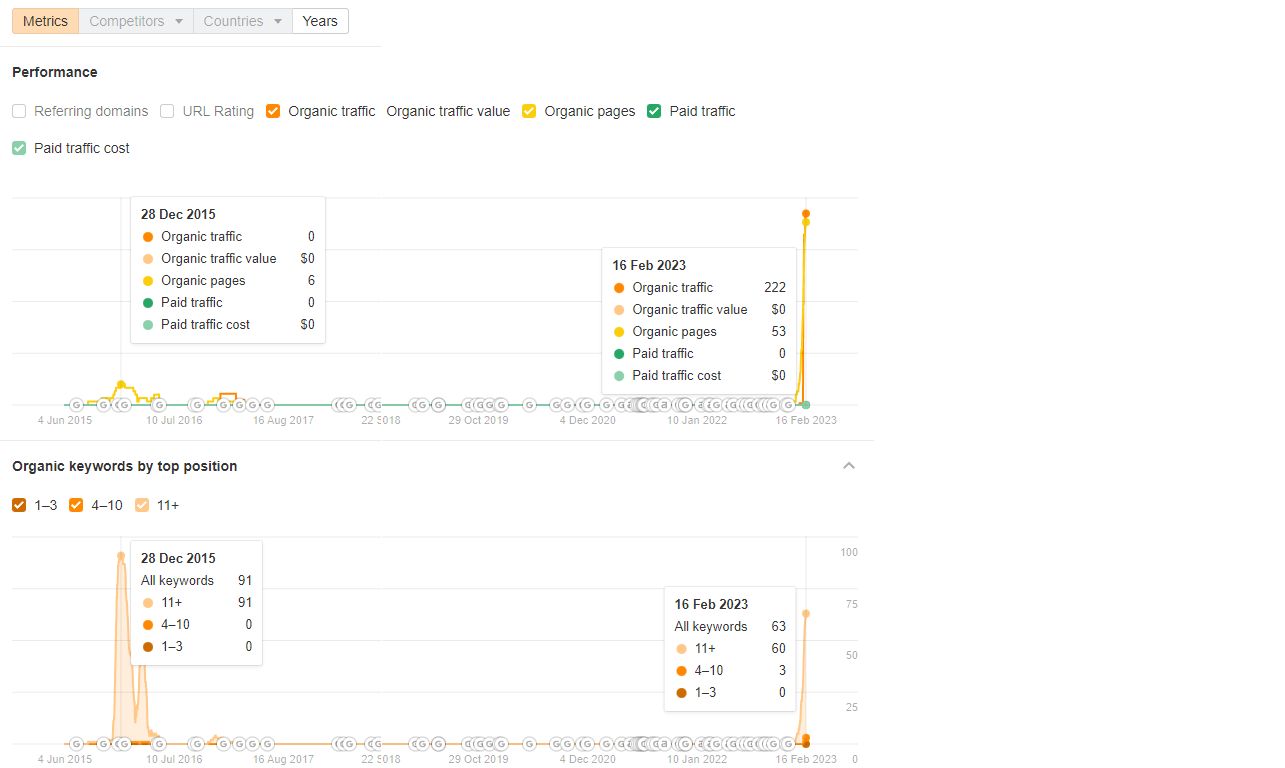Click the last G marker before 16 Feb 2023 in Performance chart
1285x768 pixels.
788,405
